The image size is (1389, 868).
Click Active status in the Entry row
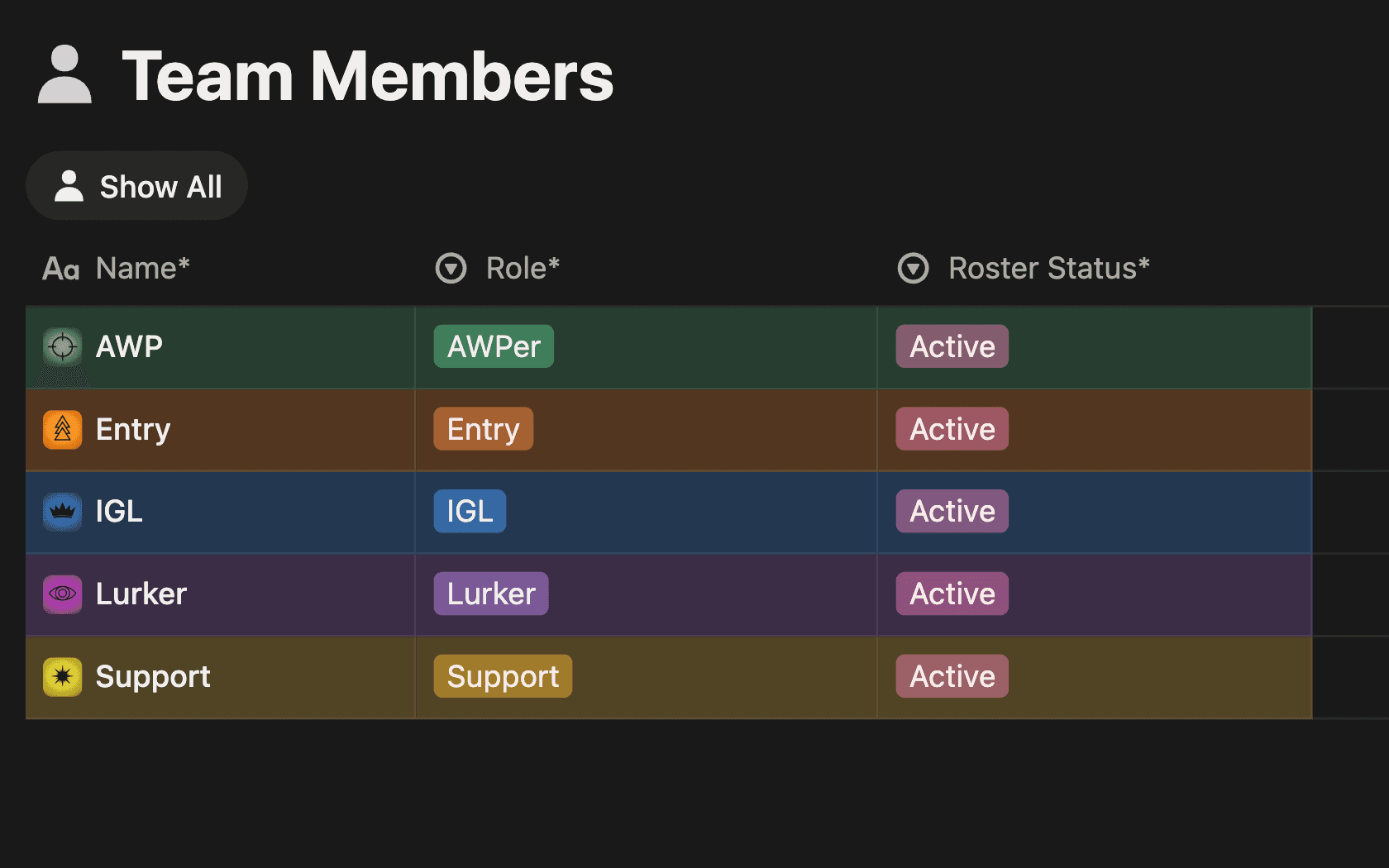pos(952,429)
